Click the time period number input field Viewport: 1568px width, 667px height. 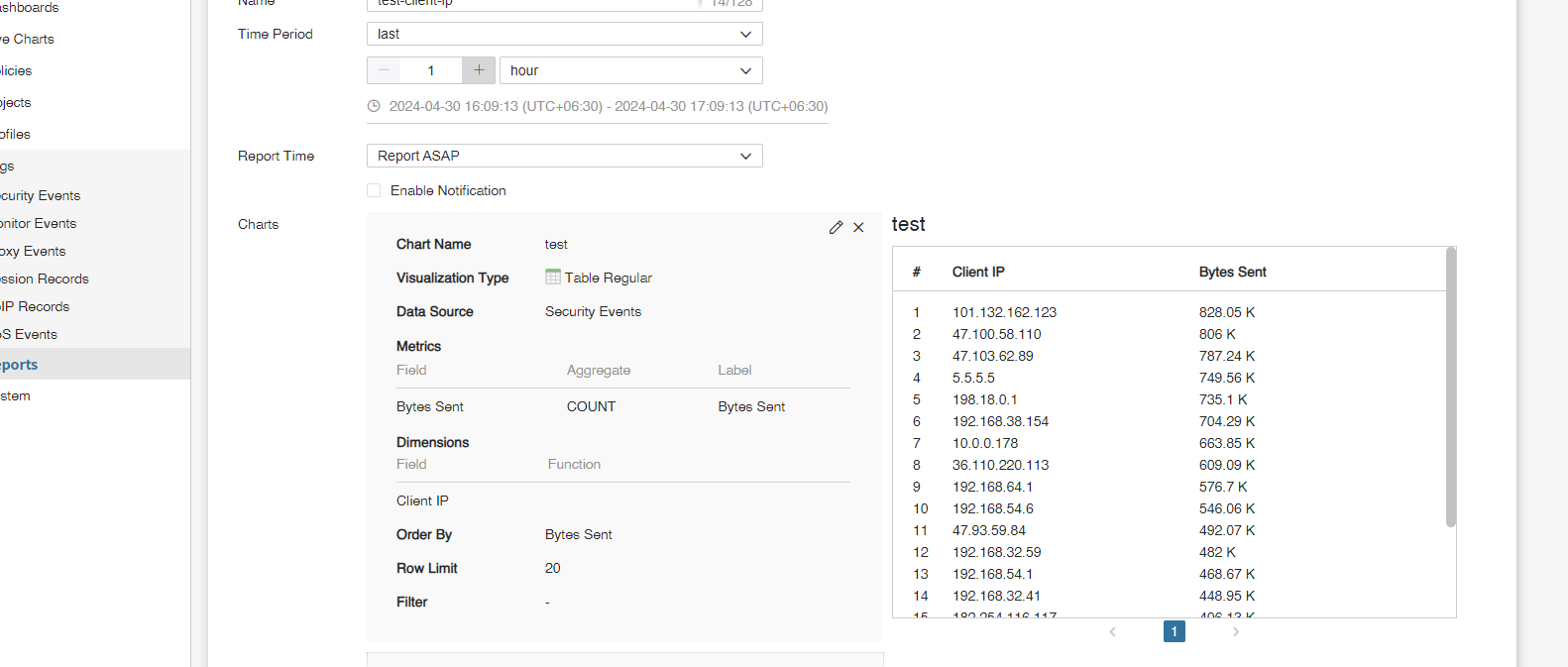pos(431,70)
